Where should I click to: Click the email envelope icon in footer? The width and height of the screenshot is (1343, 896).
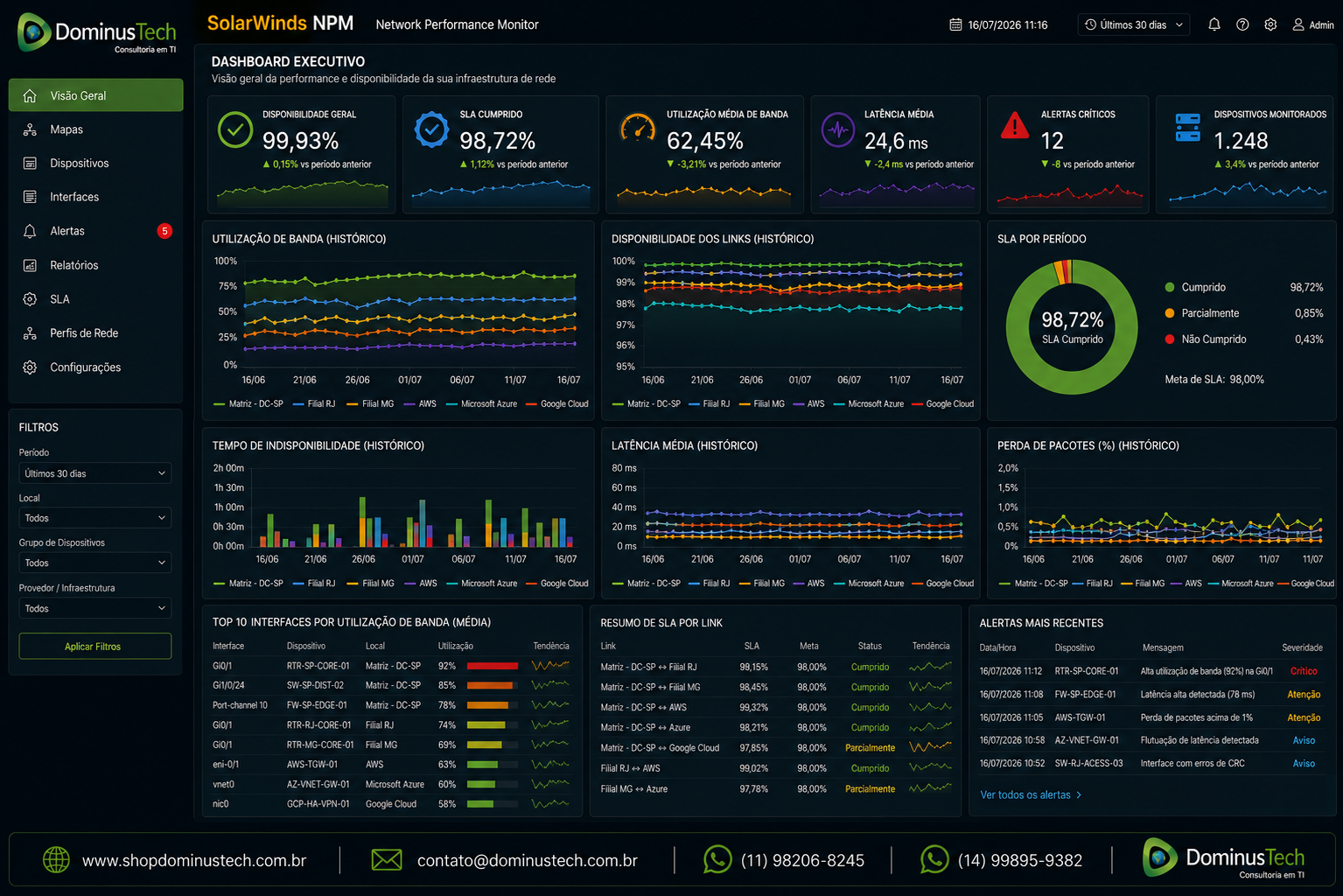tap(386, 860)
